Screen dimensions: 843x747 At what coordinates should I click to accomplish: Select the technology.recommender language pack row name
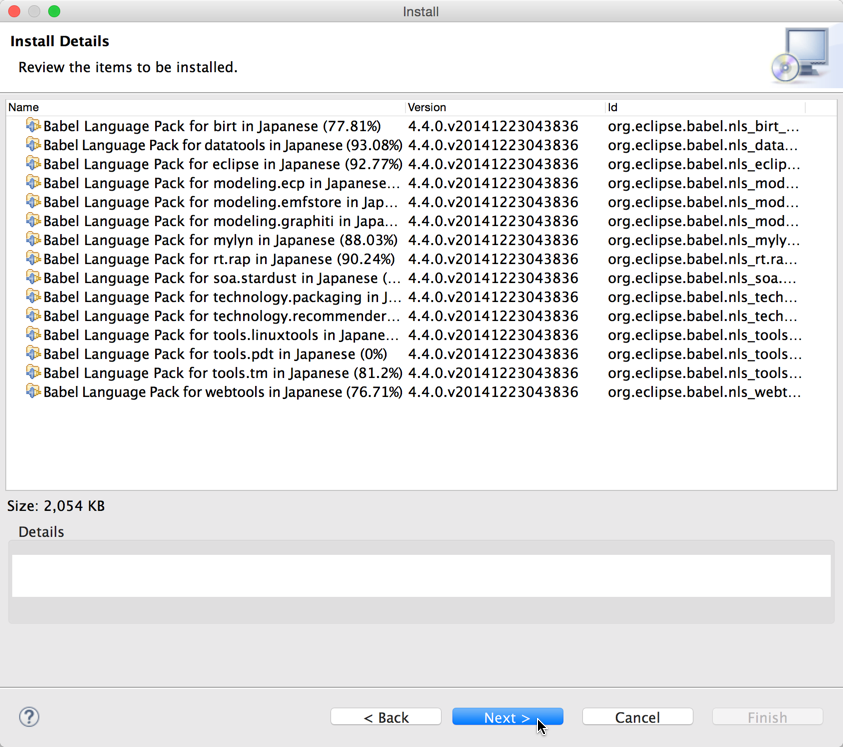coord(222,316)
